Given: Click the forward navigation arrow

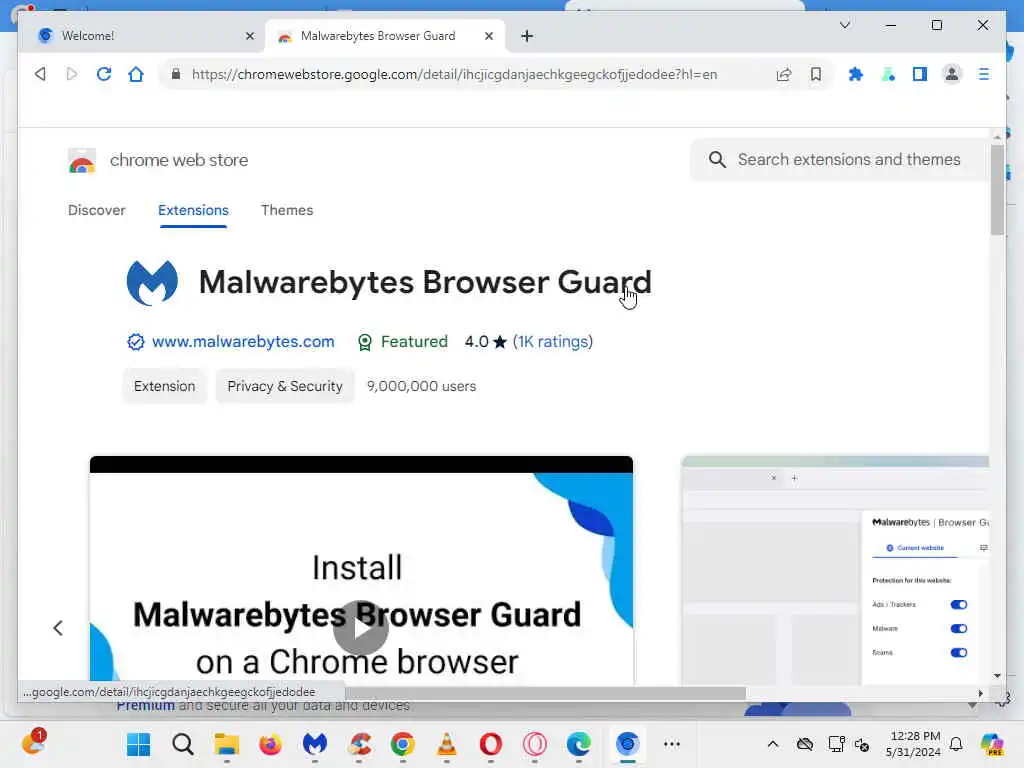Looking at the screenshot, I should pyautogui.click(x=72, y=74).
